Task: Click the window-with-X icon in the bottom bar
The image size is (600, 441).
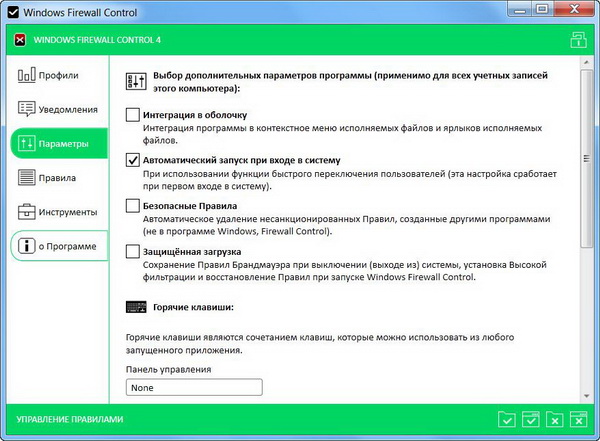Action: (x=577, y=419)
